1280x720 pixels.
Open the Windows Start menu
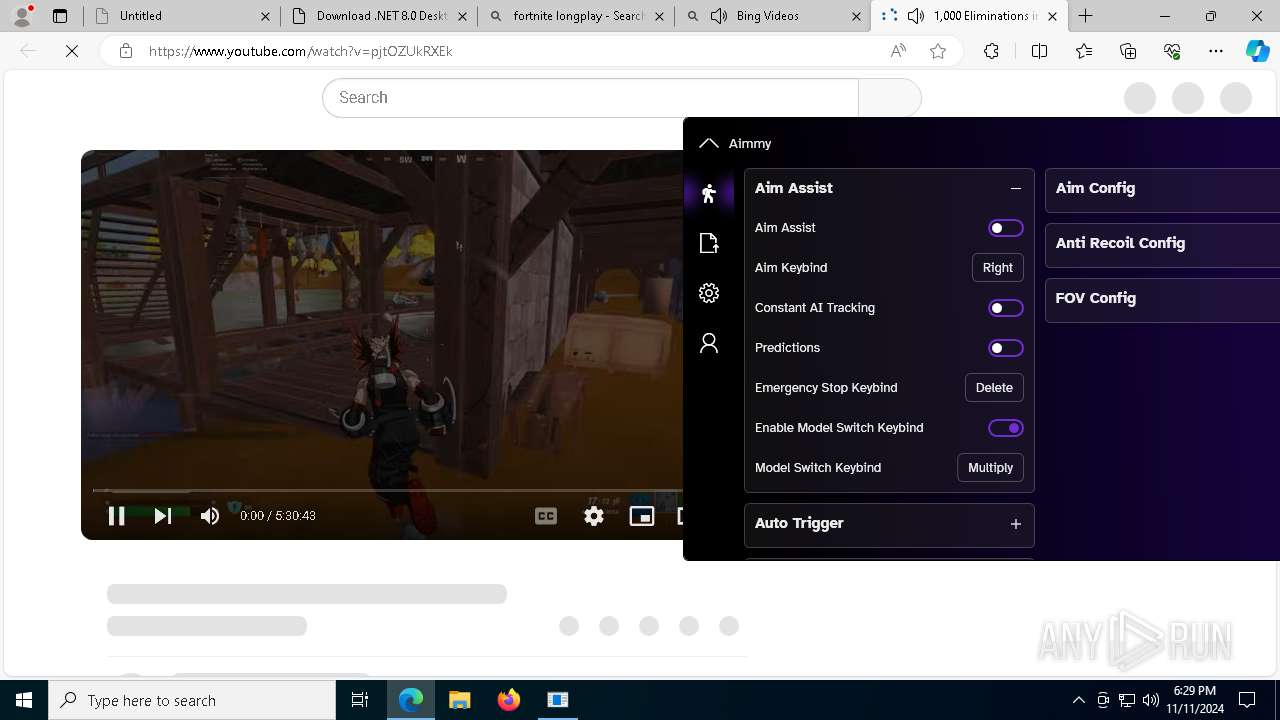24,700
